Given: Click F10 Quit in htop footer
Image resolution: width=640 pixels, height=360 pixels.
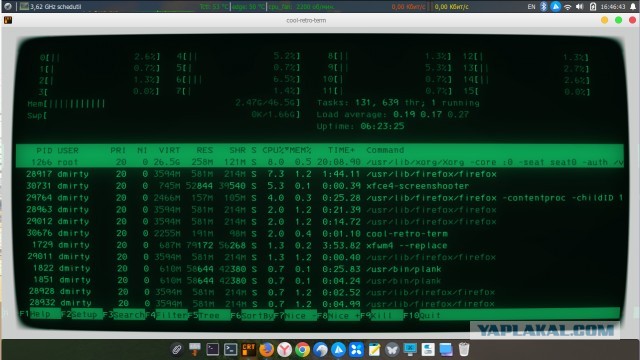Looking at the screenshot, I should pos(422,315).
